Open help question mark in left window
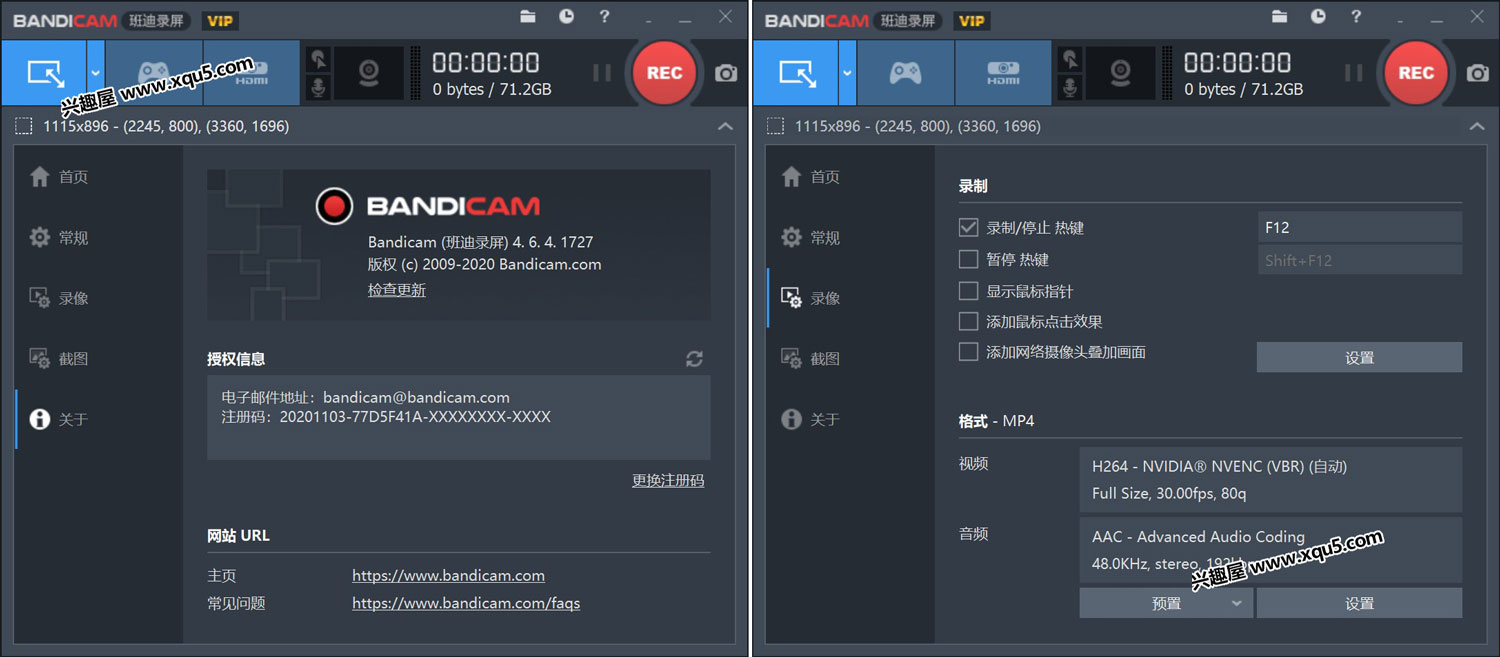Image resolution: width=1500 pixels, height=657 pixels. tap(604, 16)
